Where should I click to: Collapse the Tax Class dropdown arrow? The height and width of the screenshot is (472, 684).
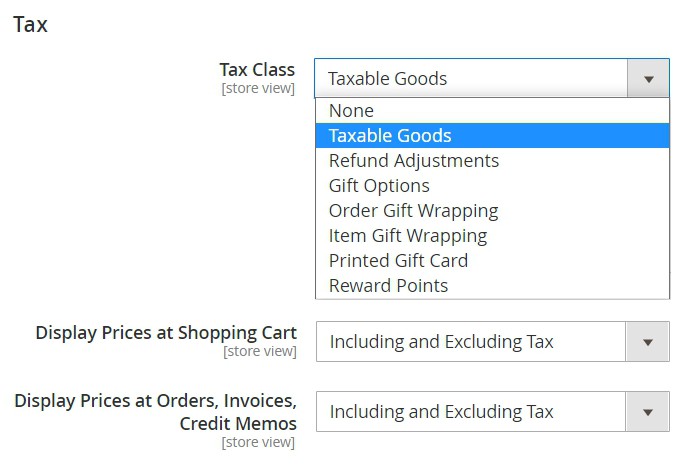coord(648,79)
